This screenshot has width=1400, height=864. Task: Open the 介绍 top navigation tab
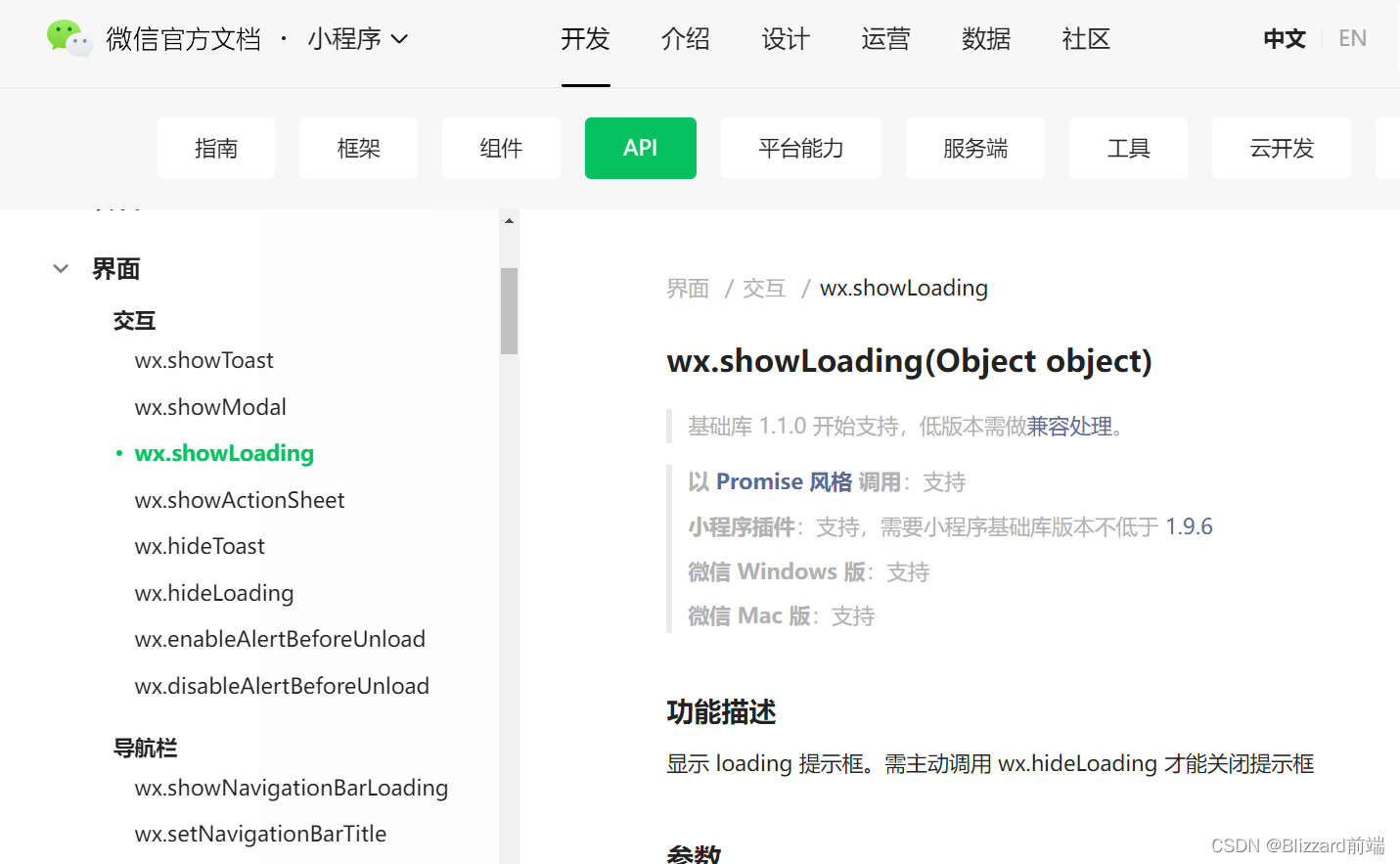686,39
